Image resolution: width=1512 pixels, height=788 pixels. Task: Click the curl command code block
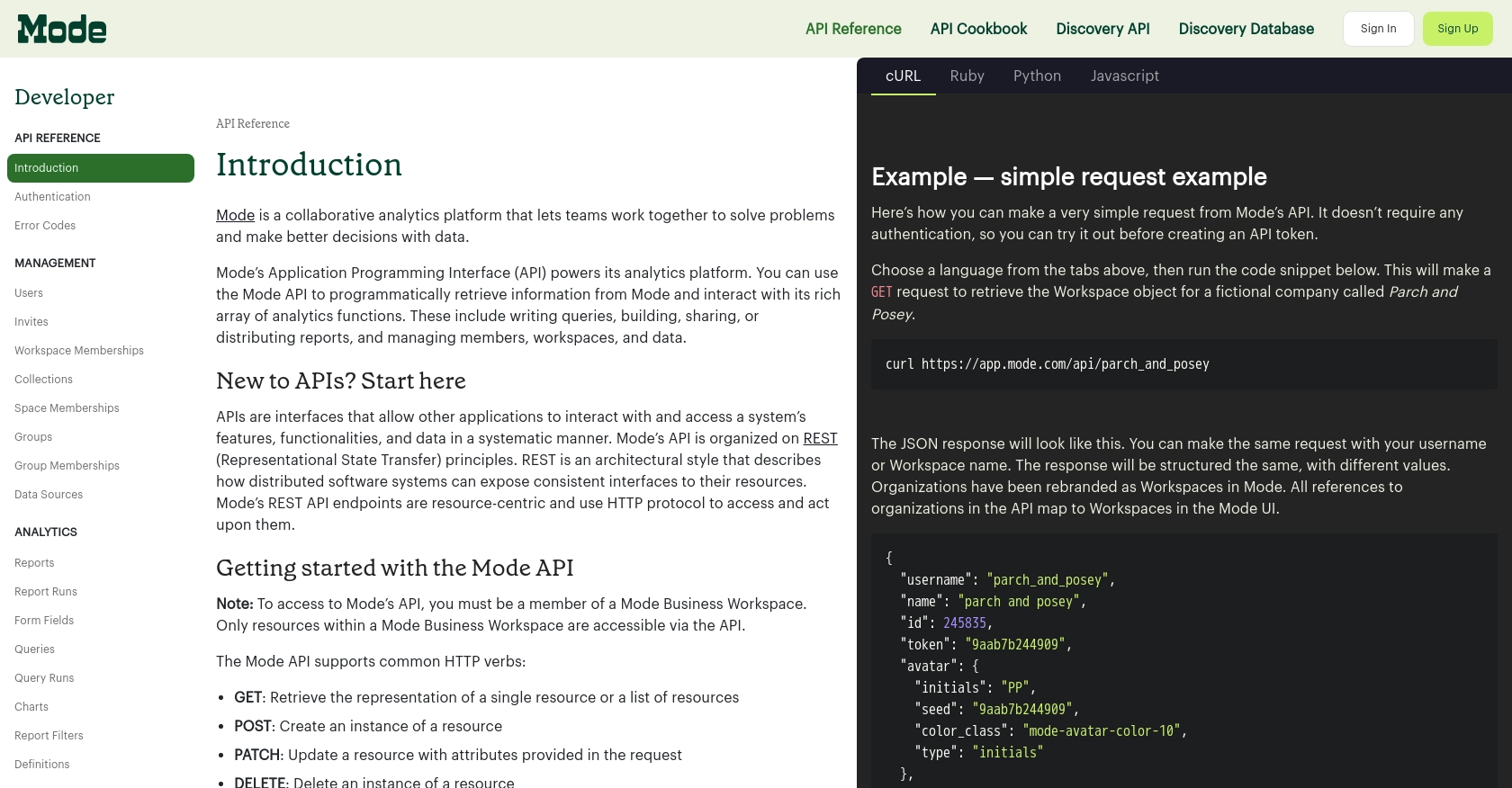(1183, 364)
